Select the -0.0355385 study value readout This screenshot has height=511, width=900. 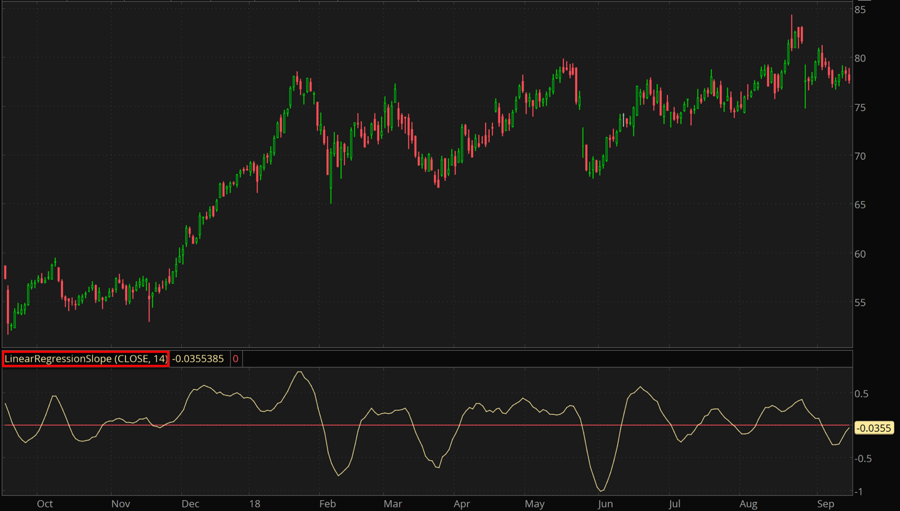198,358
